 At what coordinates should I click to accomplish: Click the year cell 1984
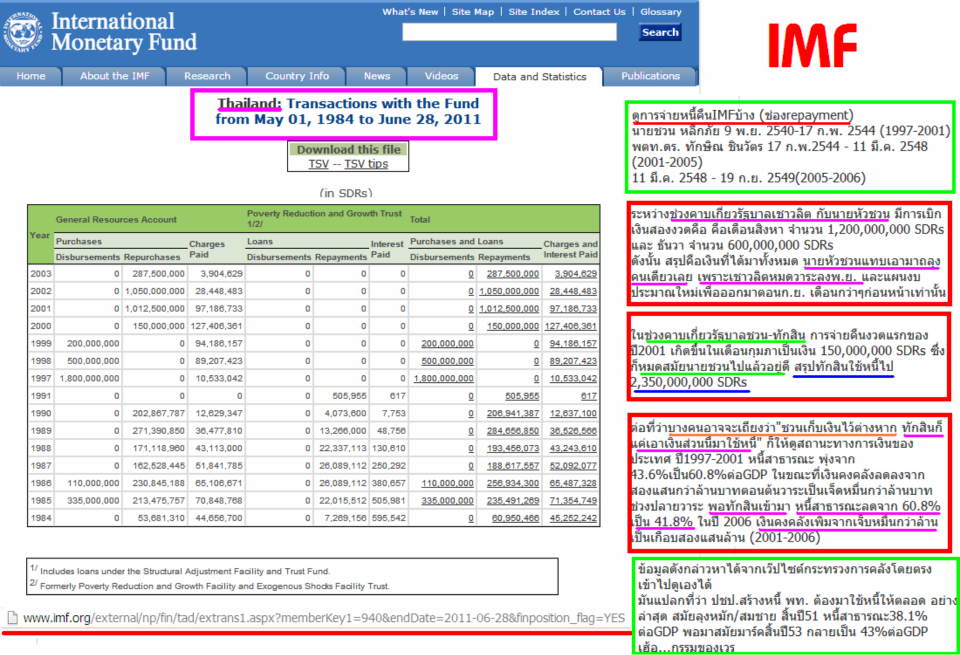(40, 518)
